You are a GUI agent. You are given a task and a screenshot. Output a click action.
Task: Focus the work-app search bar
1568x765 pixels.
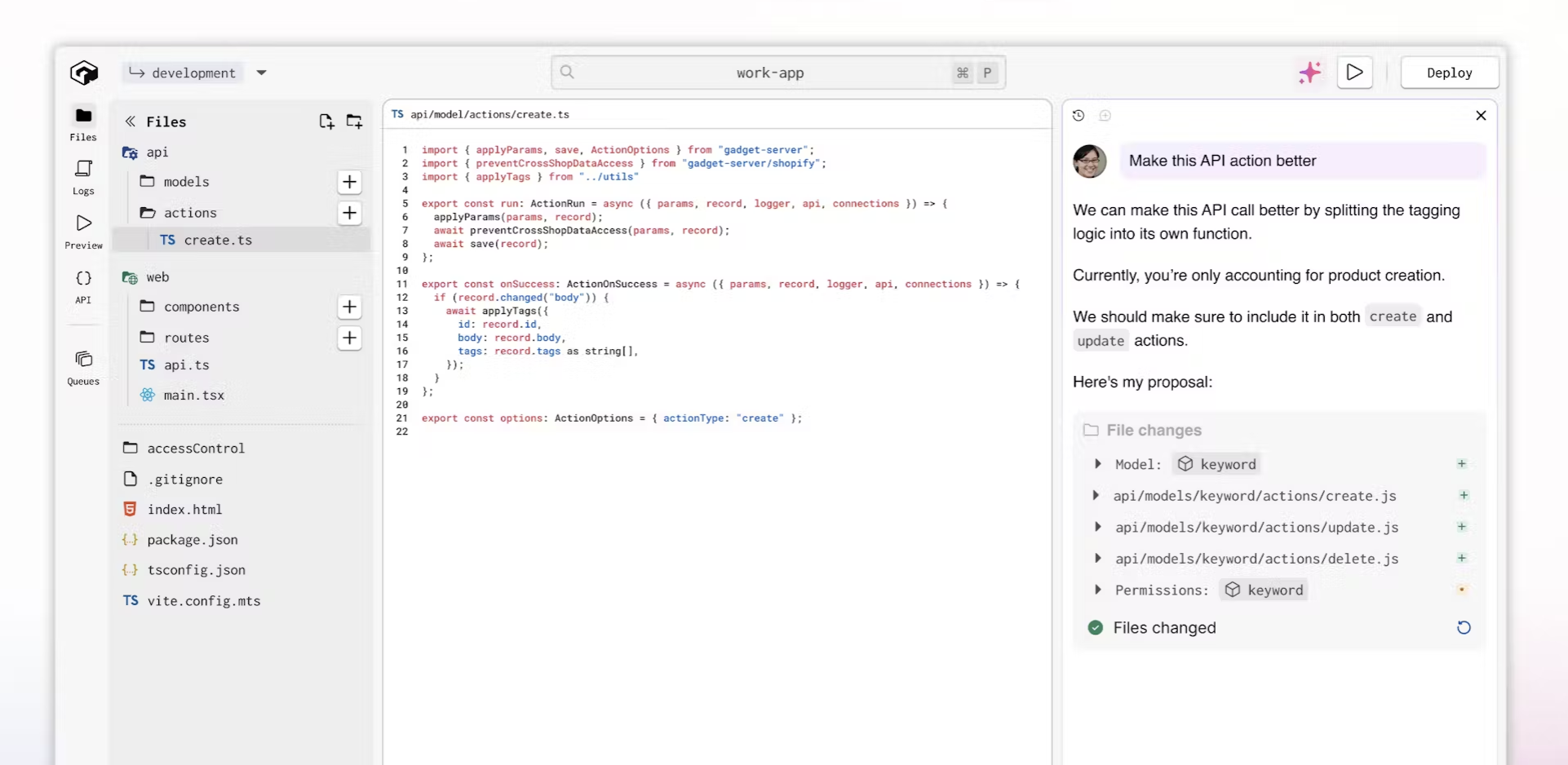[778, 73]
